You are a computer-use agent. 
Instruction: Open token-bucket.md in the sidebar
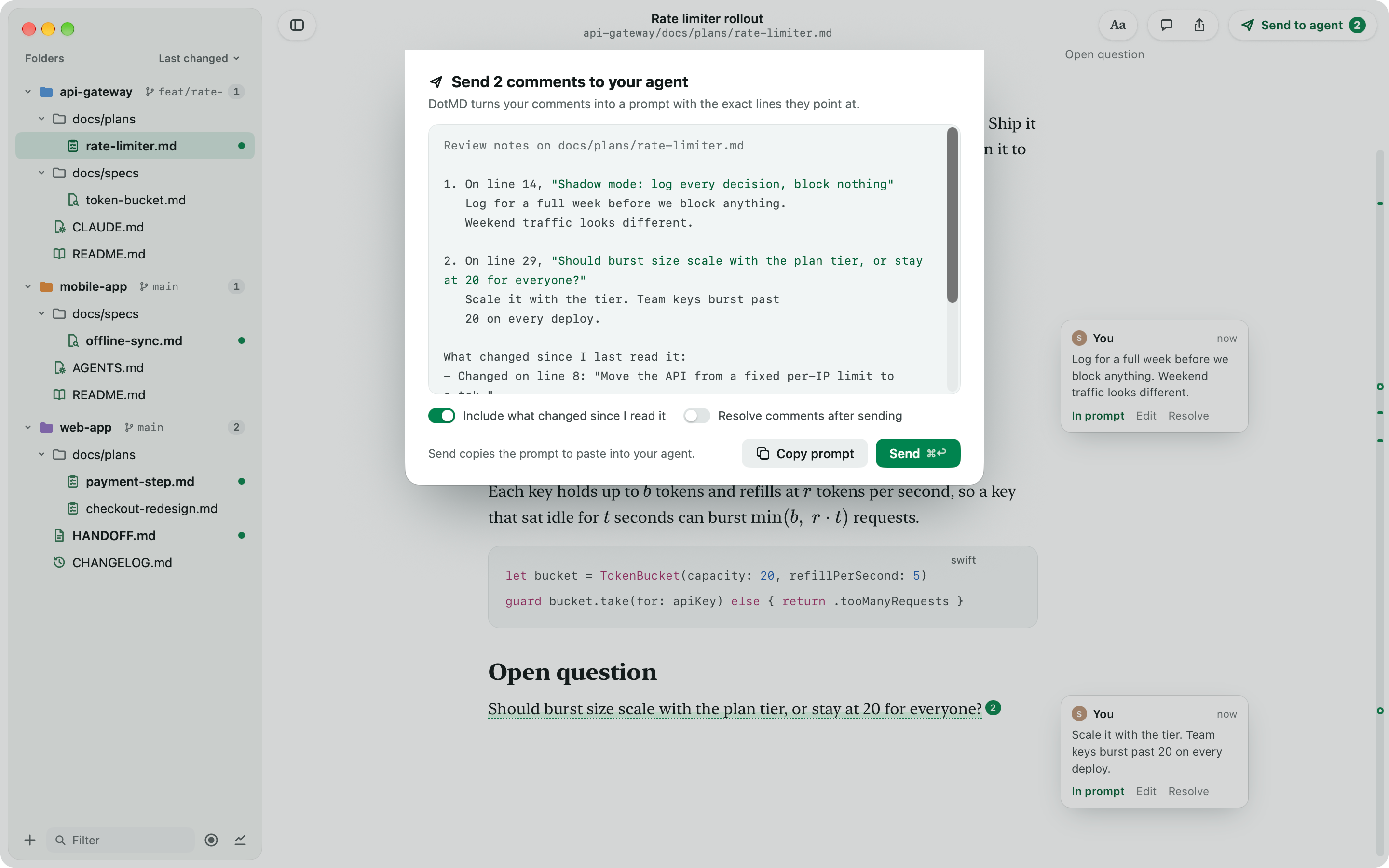136,200
